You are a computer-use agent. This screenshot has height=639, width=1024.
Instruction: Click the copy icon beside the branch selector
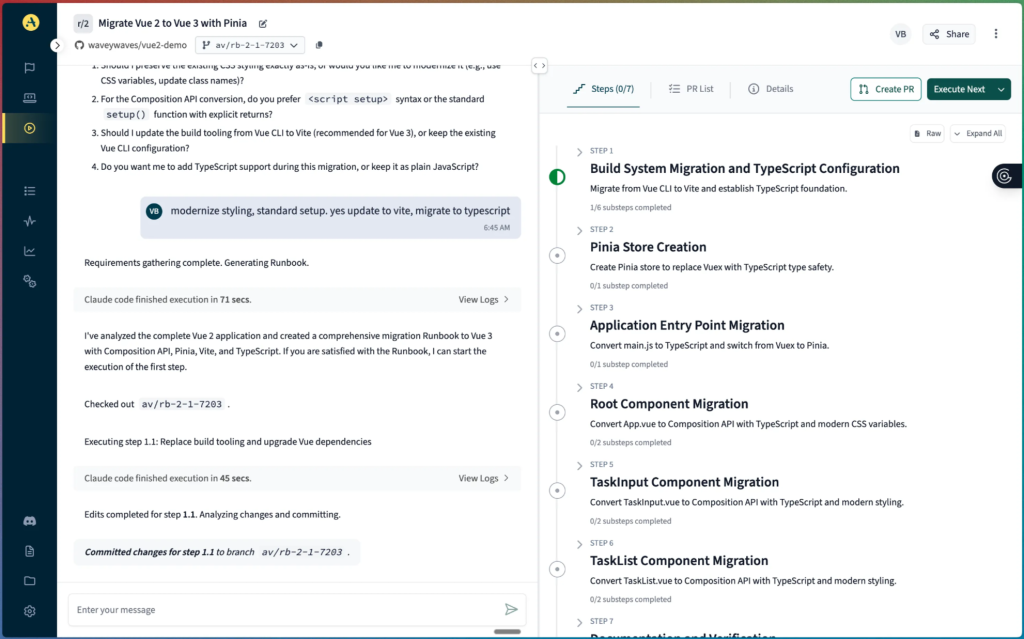(x=317, y=44)
